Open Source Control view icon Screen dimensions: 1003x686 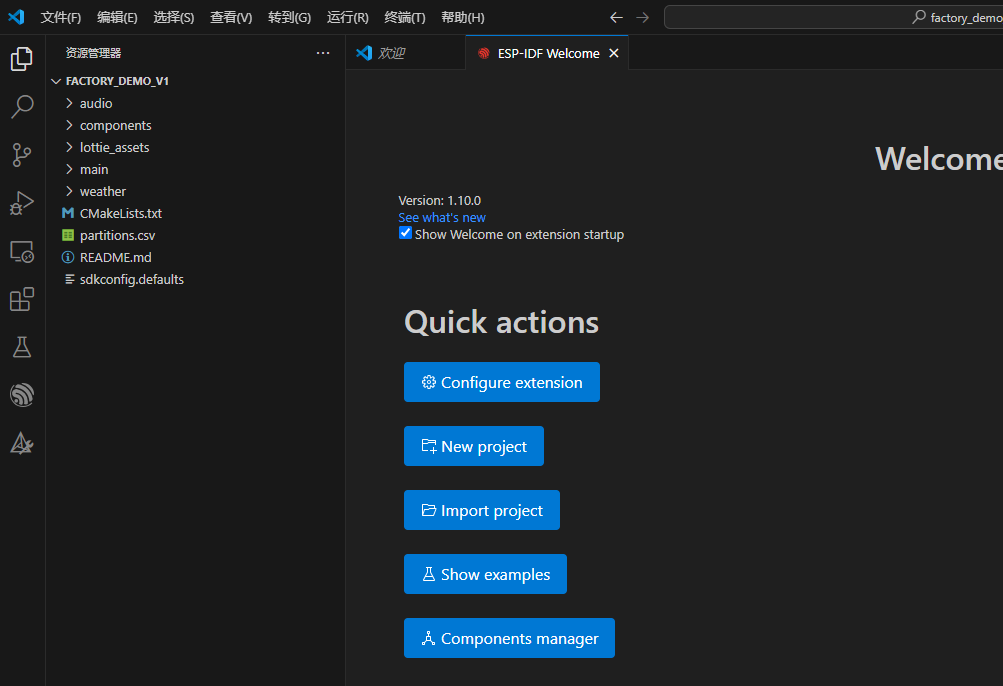[x=22, y=154]
